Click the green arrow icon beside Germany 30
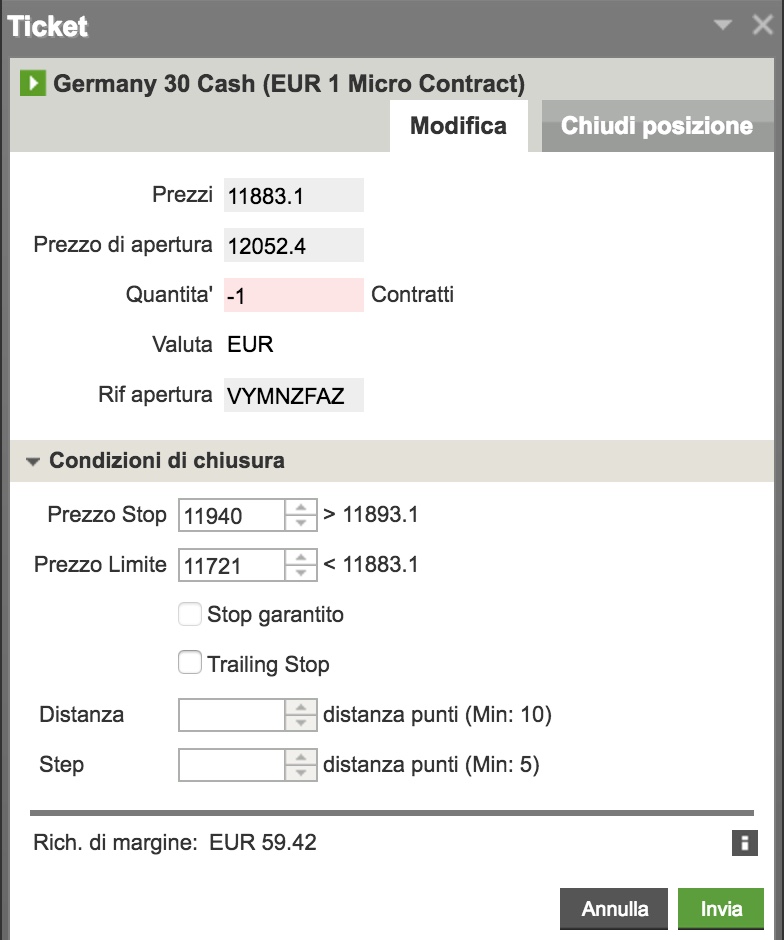 point(33,83)
